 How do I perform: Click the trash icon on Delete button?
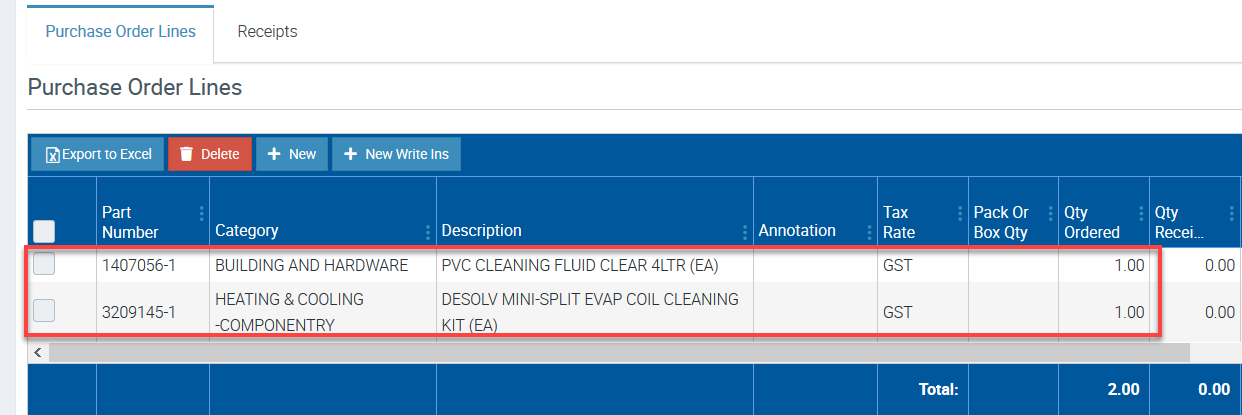pyautogui.click(x=186, y=154)
